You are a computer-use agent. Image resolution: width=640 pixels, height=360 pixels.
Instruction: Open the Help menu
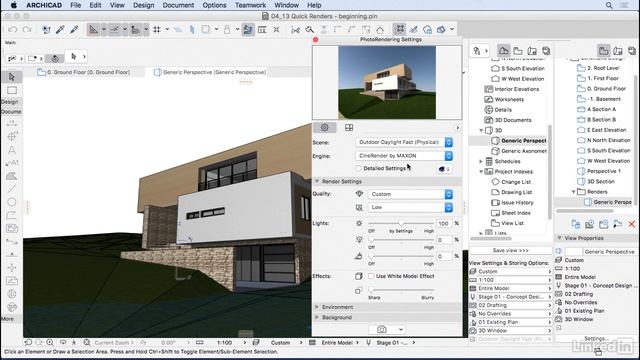(314, 5)
